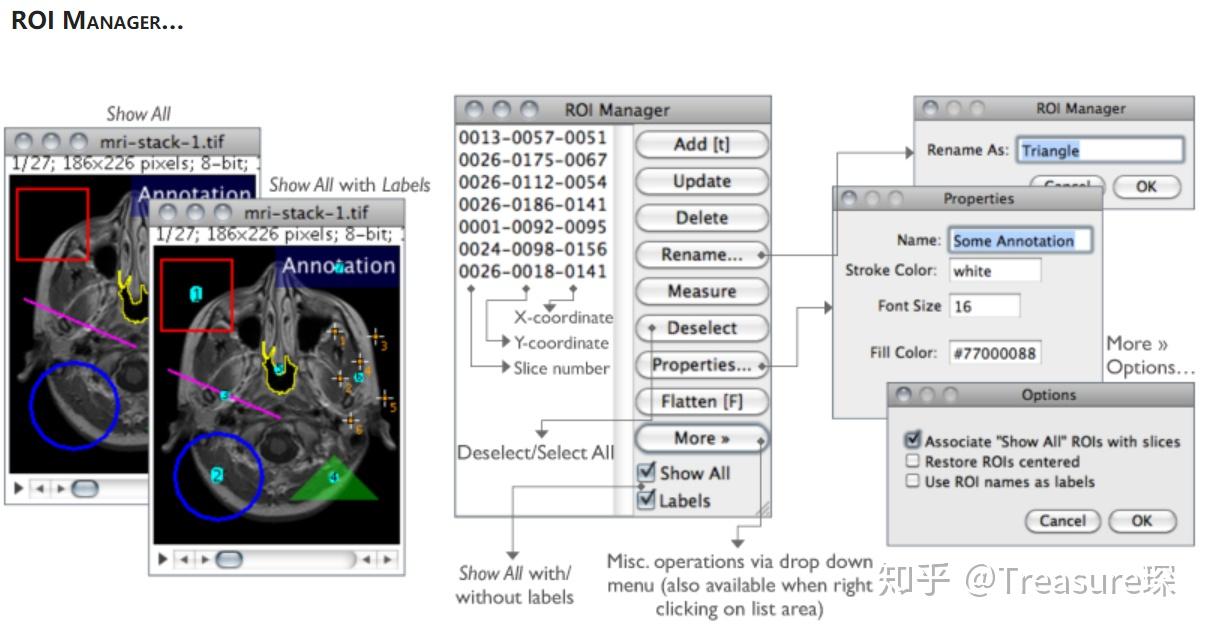Viewport: 1206px width, 629px height.
Task: Enable the Restore ROIs centered checkbox
Action: (x=912, y=461)
